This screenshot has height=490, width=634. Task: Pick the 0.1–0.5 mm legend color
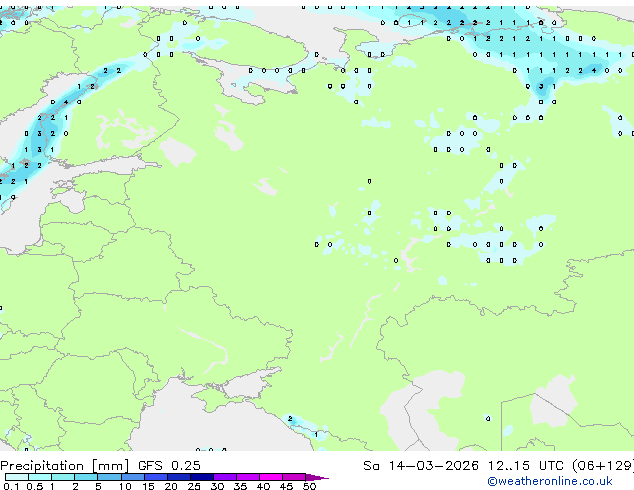tap(17, 477)
